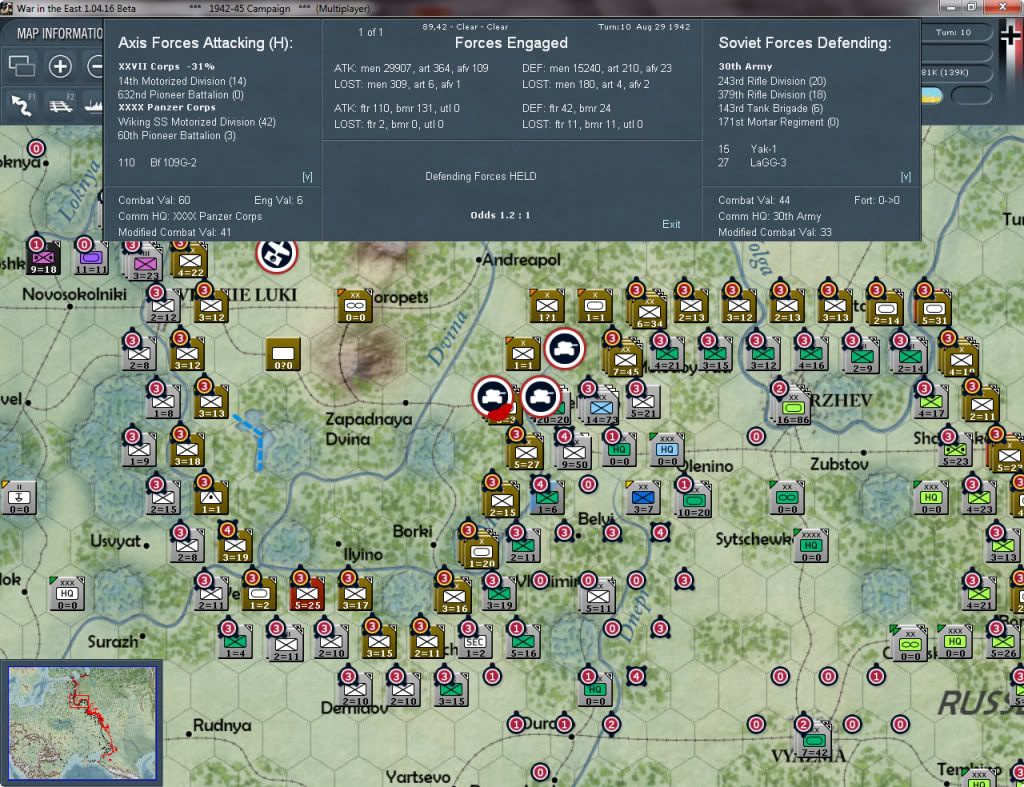Click the blue and yellow flag button
The width and height of the screenshot is (1024, 787).
click(933, 96)
